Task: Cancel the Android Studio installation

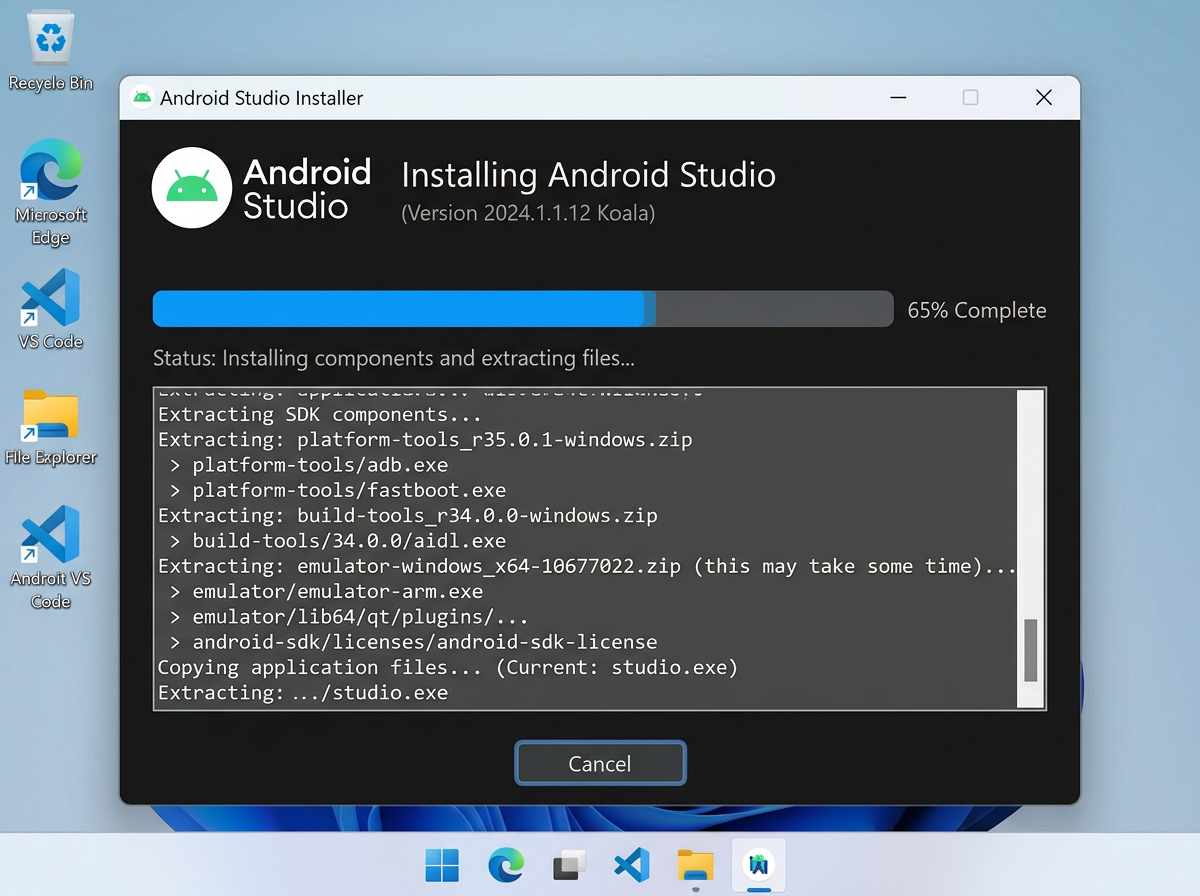Action: (600, 763)
